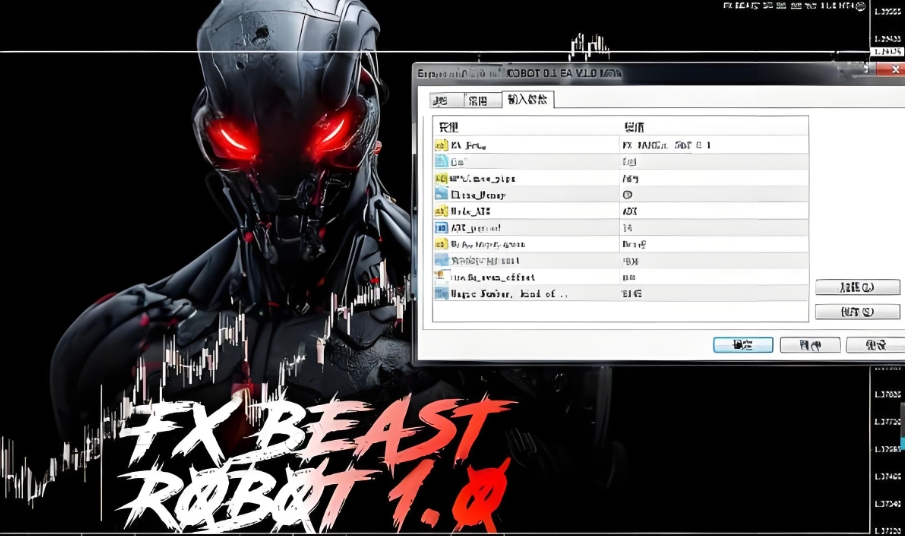905x536 pixels.
Task: Click the icon beside the ADX_period row
Action: pyautogui.click(x=441, y=228)
